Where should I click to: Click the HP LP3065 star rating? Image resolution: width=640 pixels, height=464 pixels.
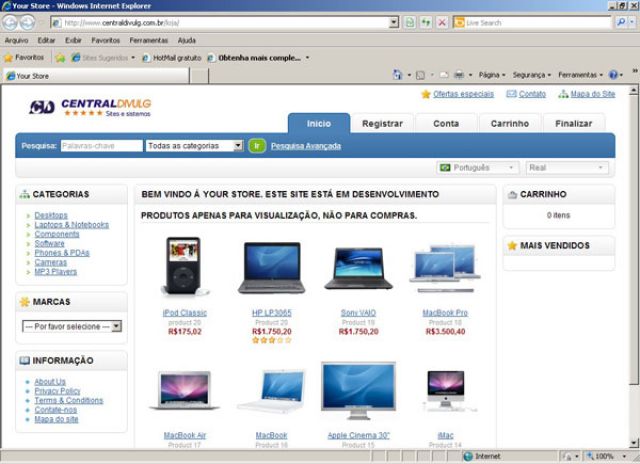pos(272,340)
